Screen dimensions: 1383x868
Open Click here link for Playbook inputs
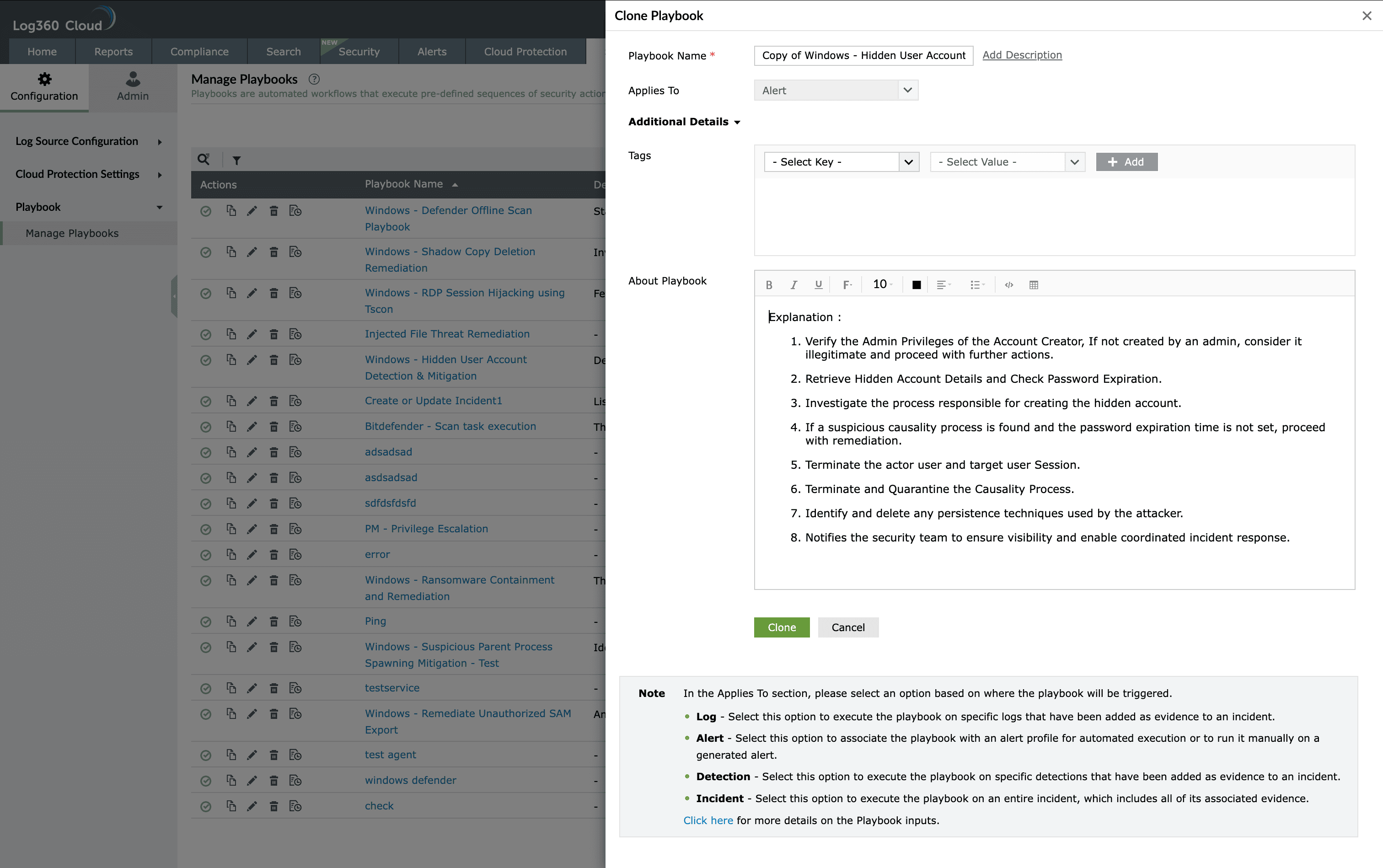pyautogui.click(x=708, y=820)
